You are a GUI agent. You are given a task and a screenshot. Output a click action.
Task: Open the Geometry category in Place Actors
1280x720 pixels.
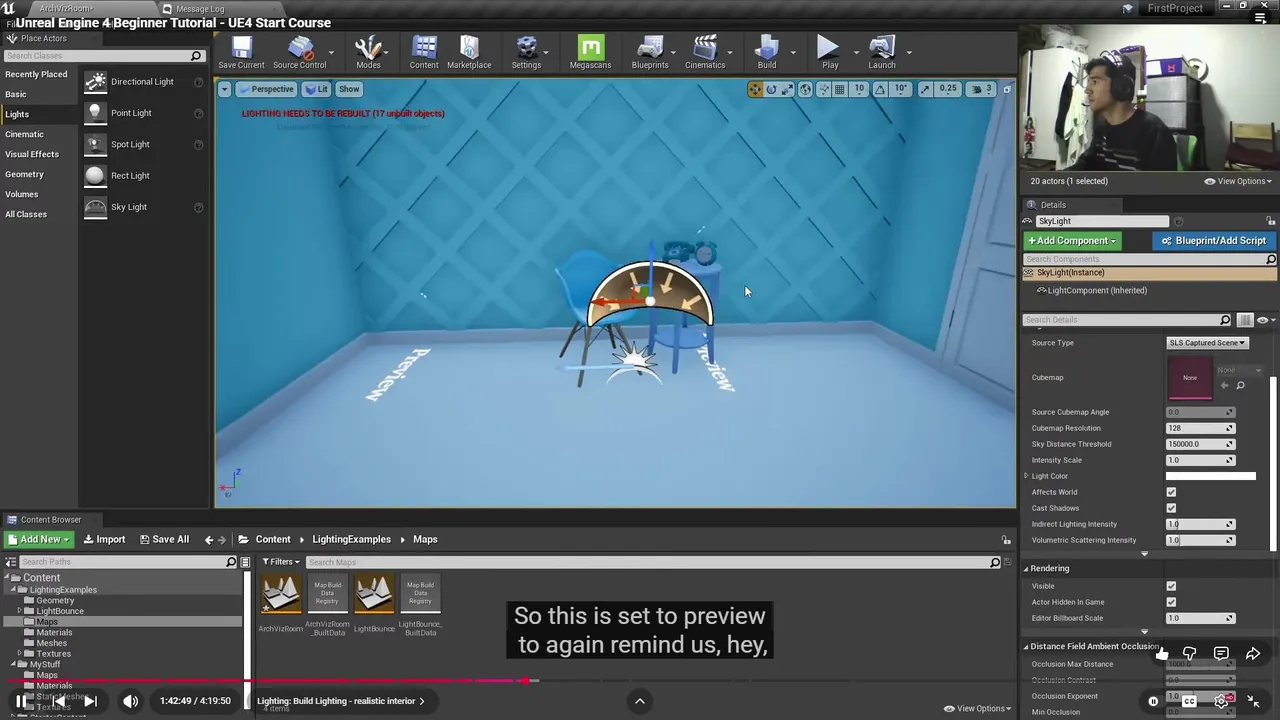24,174
